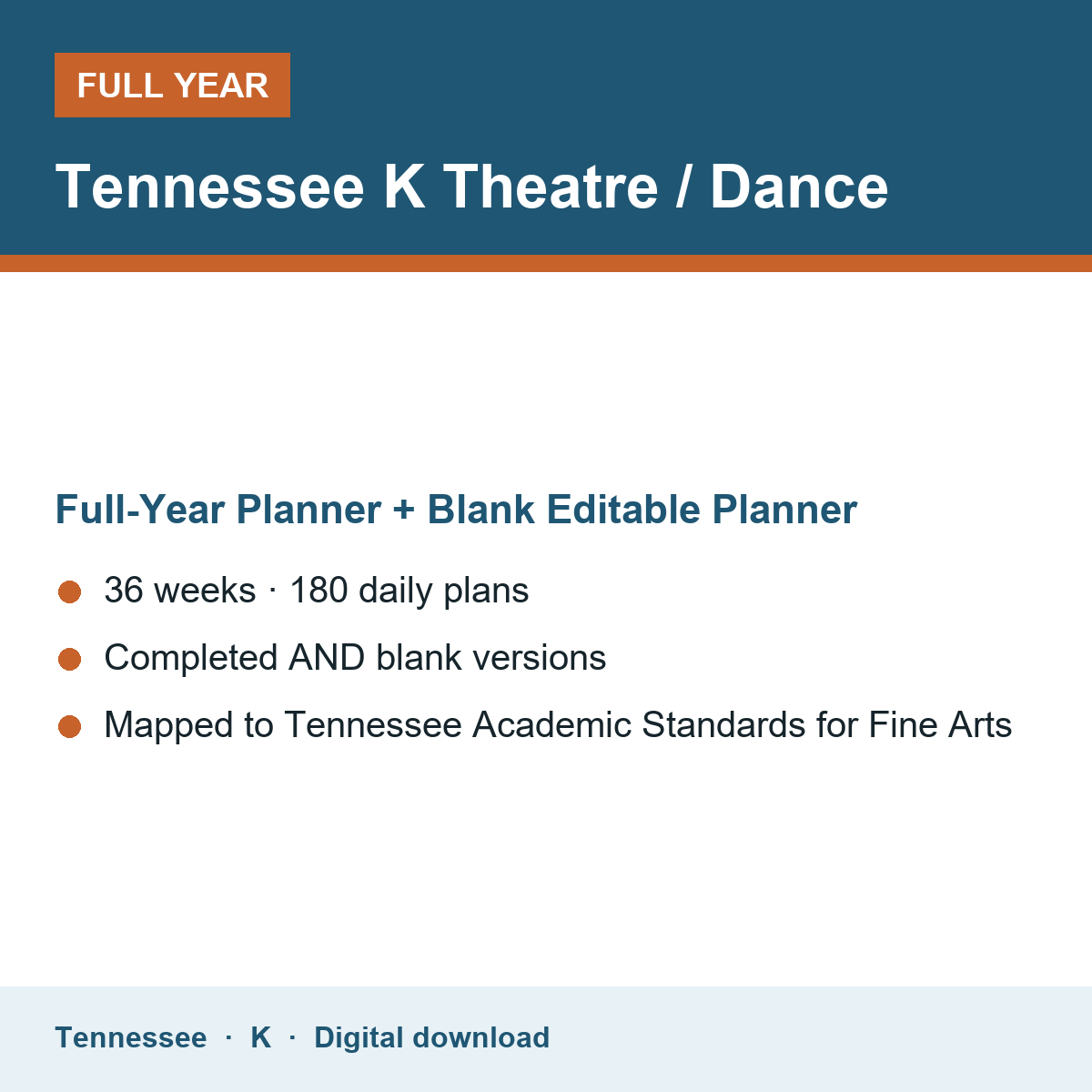Click the word Dance in the title
The image size is (1092, 1092).
[x=799, y=187]
